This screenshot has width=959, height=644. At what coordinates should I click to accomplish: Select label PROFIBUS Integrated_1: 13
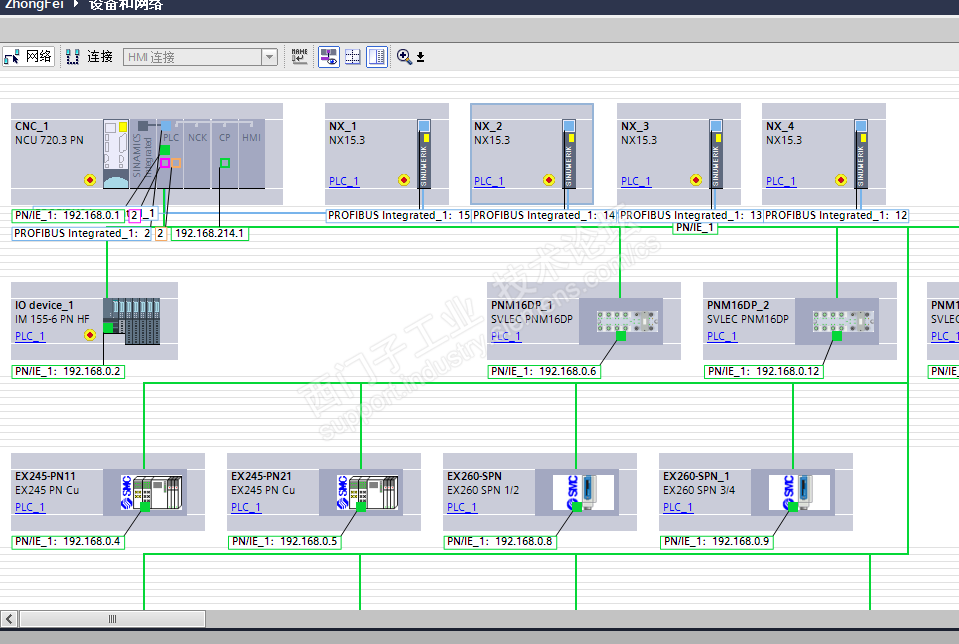(x=691, y=215)
